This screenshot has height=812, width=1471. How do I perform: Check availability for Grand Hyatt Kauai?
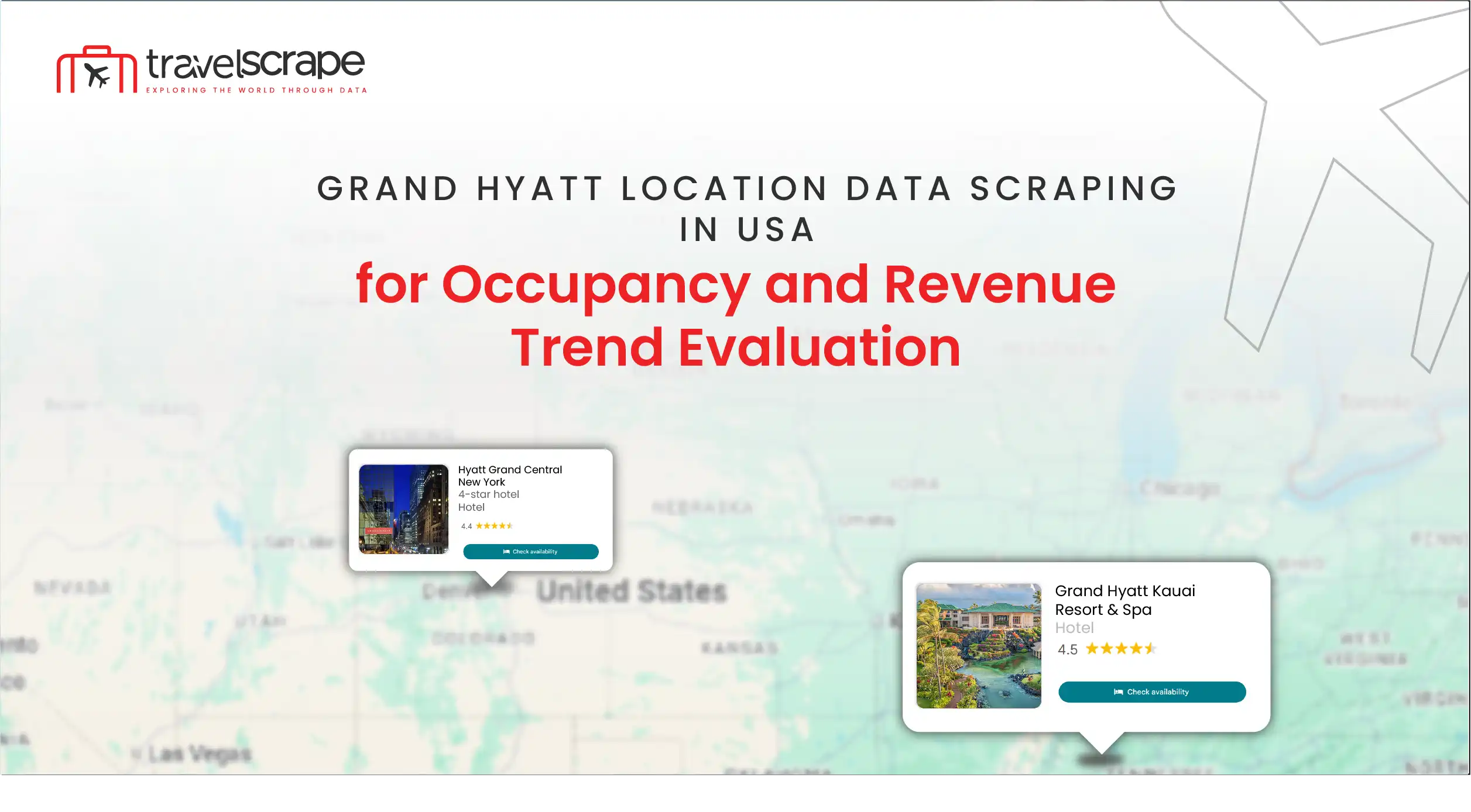coord(1151,692)
